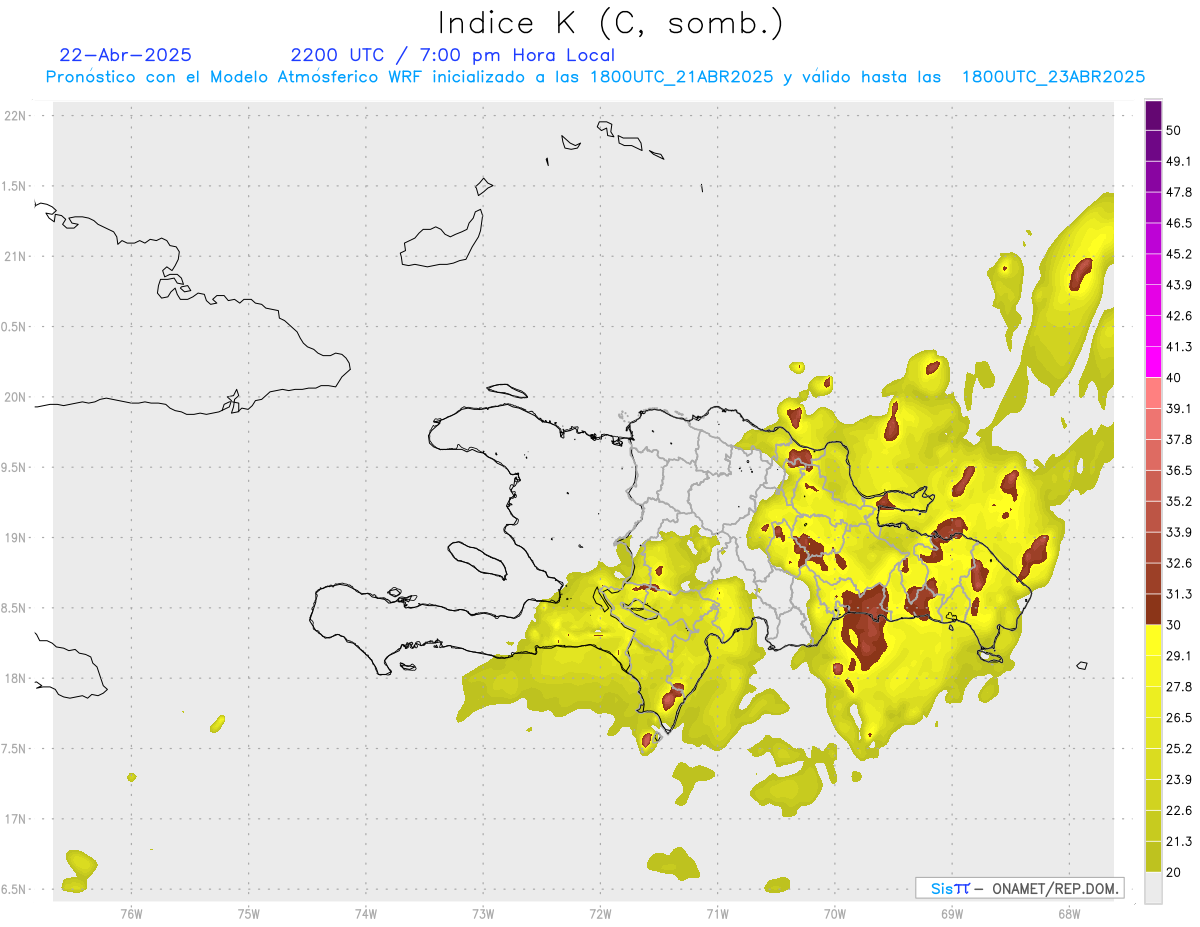
Task: Click the '72W' longitude axis label
Action: tap(600, 913)
